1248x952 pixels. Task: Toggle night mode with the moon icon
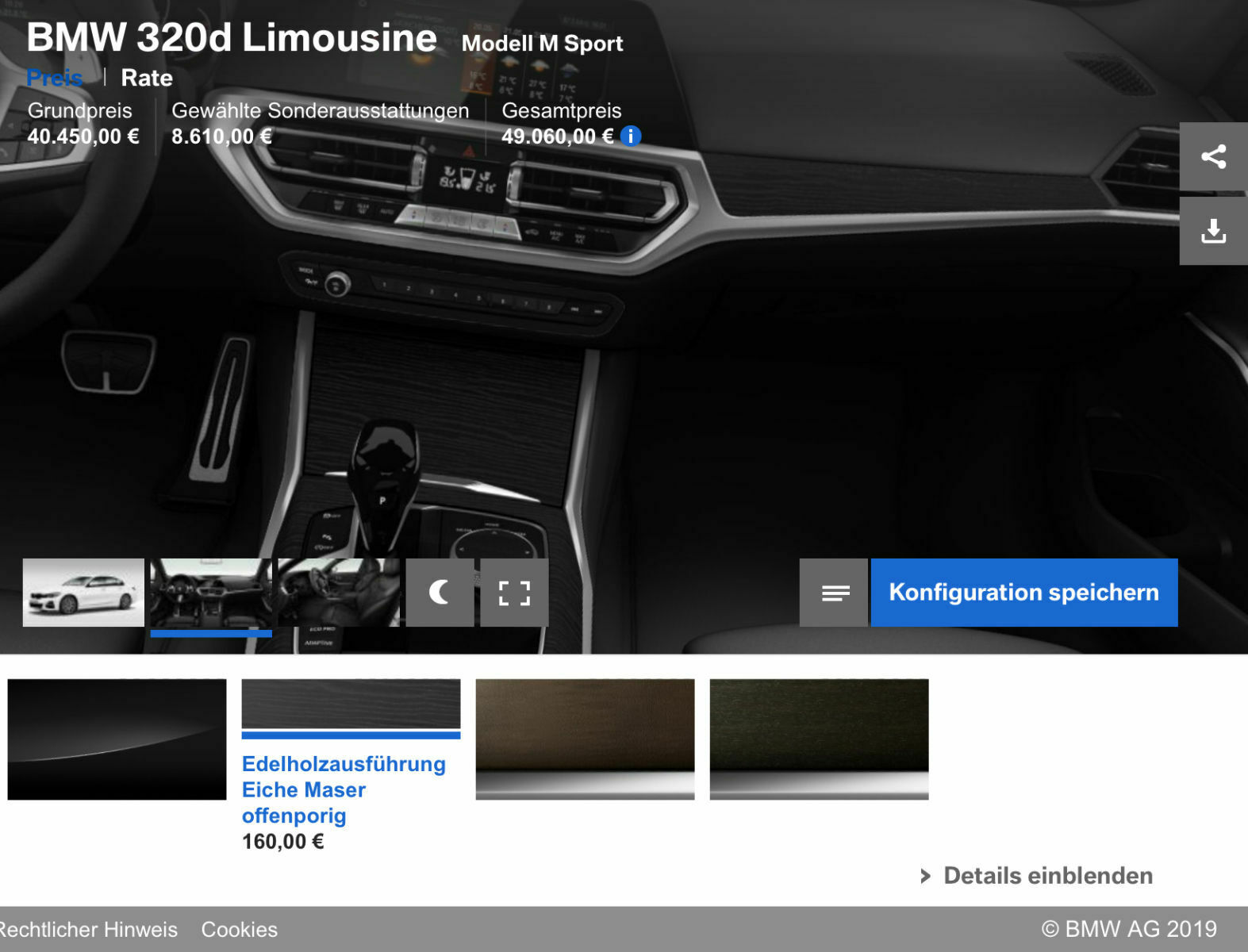[x=440, y=593]
